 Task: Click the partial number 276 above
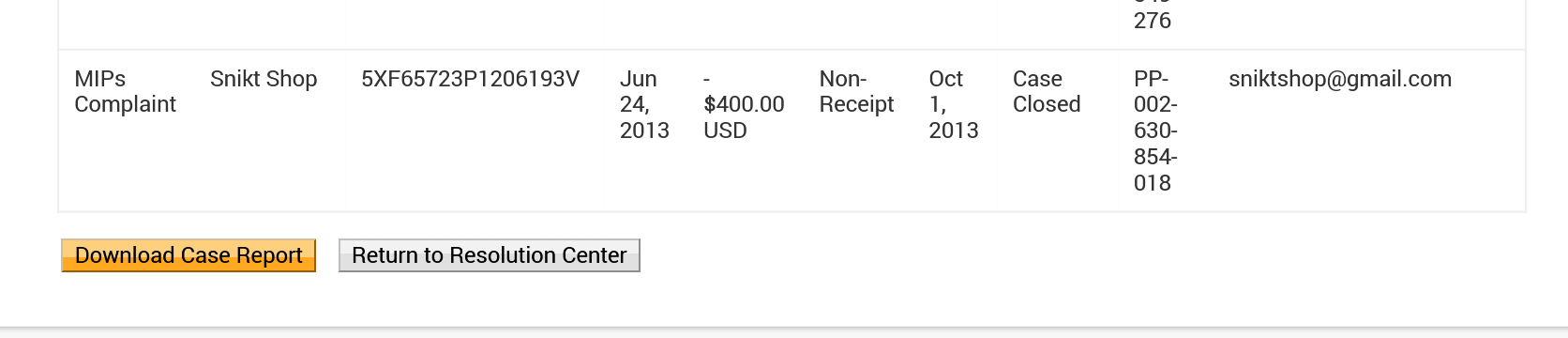[1153, 21]
